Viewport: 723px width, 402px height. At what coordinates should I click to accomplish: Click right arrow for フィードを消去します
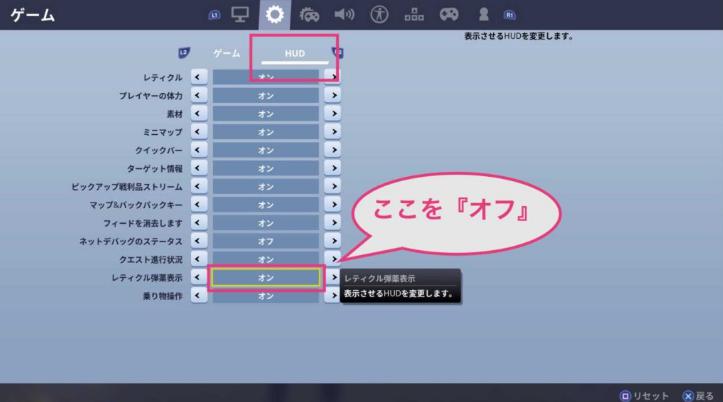(332, 223)
